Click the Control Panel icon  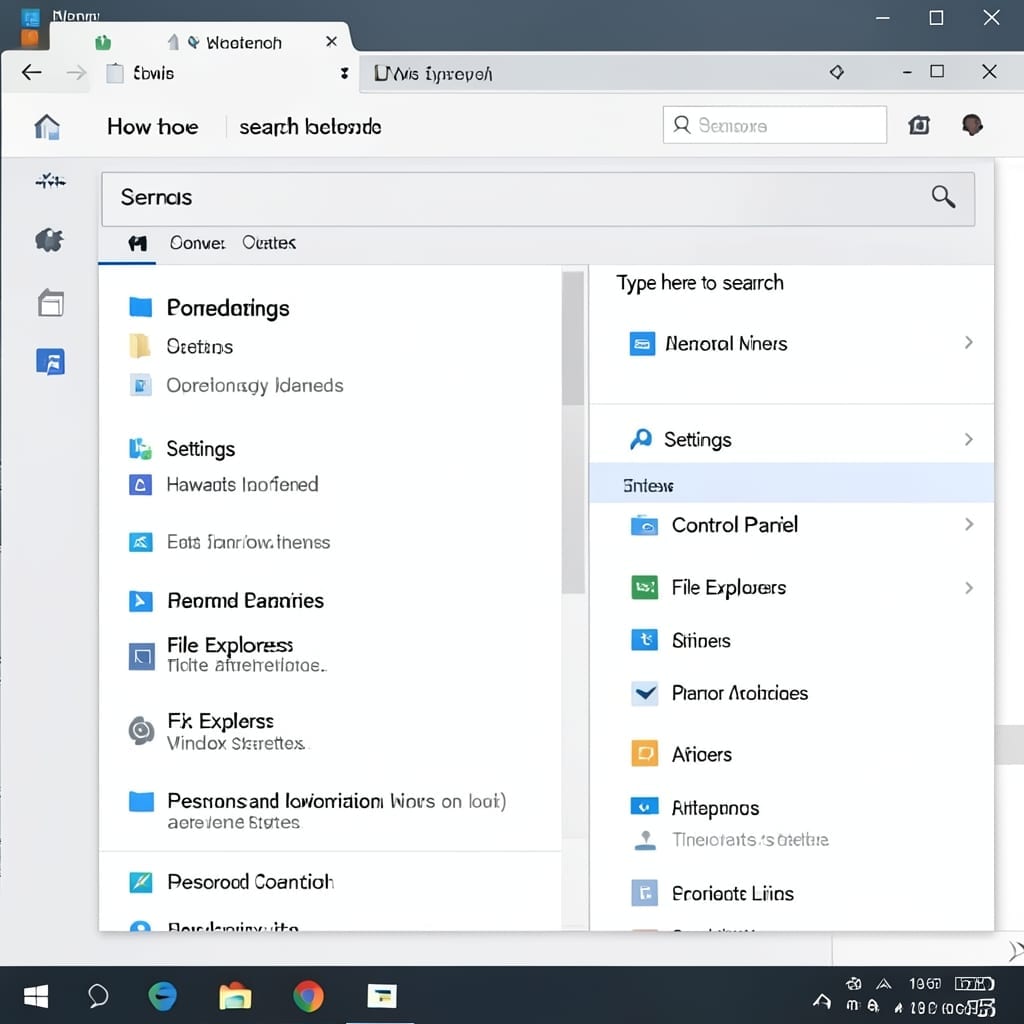(644, 525)
